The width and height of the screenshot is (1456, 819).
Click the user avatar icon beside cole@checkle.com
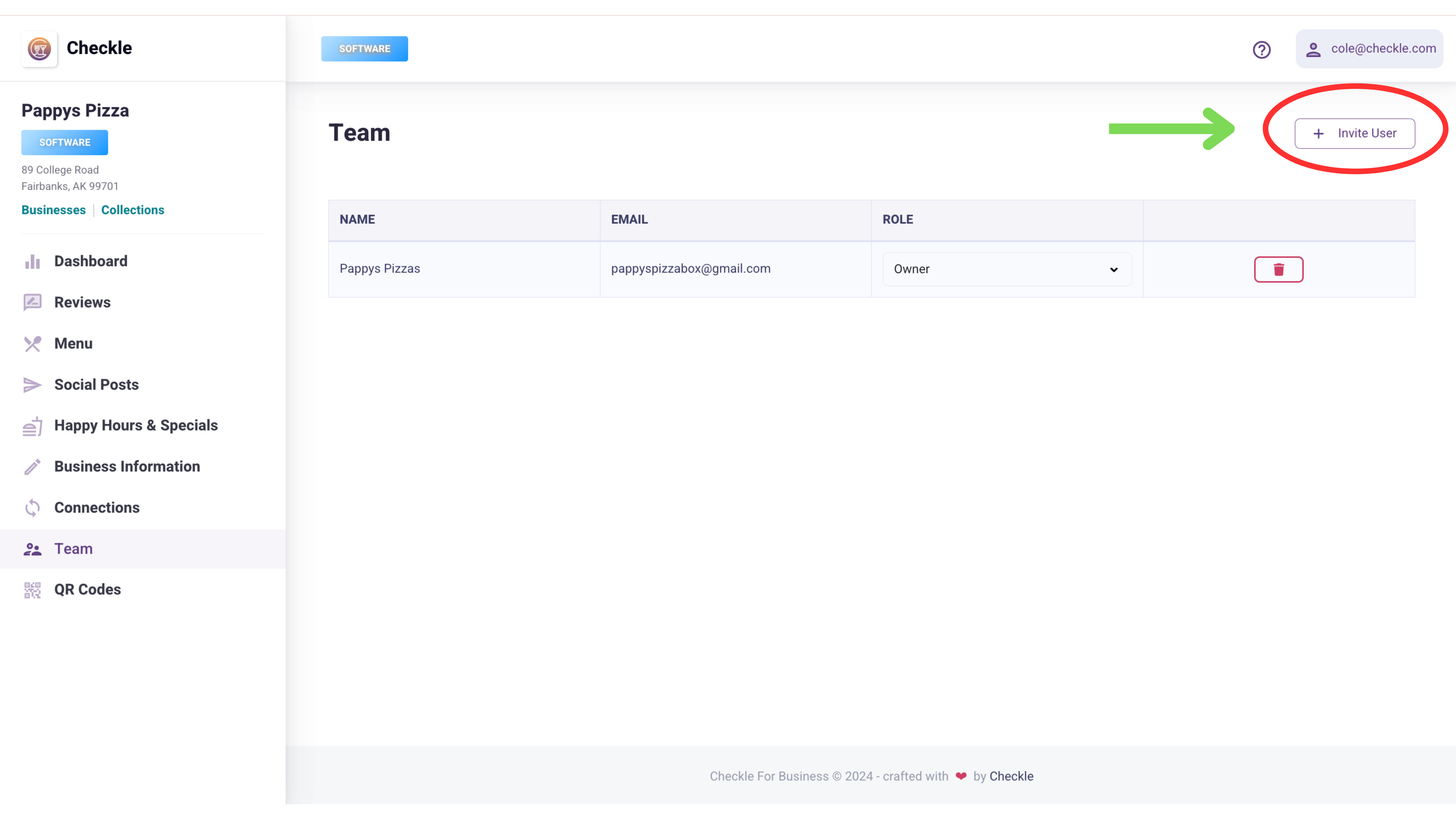1313,50
